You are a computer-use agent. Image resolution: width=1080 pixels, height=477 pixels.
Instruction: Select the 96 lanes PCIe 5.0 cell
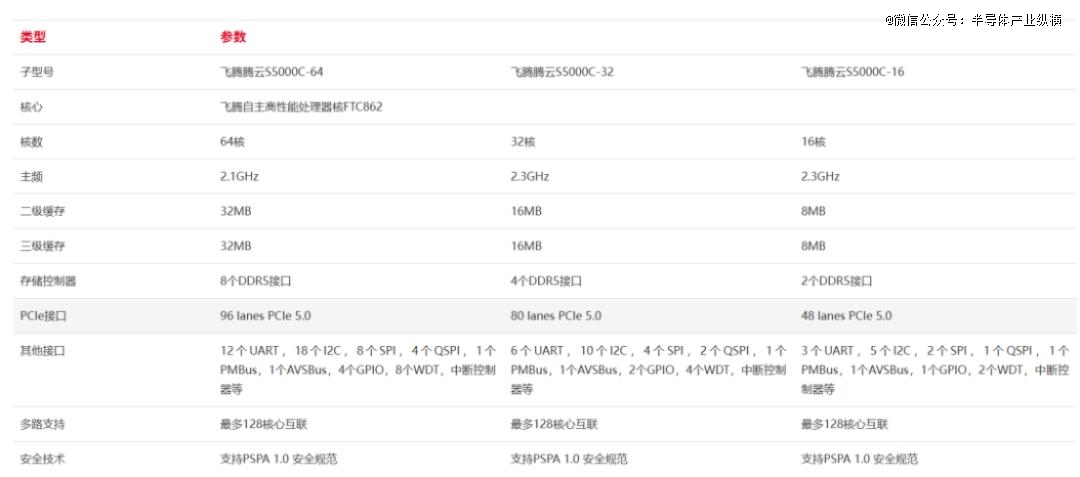(265, 317)
